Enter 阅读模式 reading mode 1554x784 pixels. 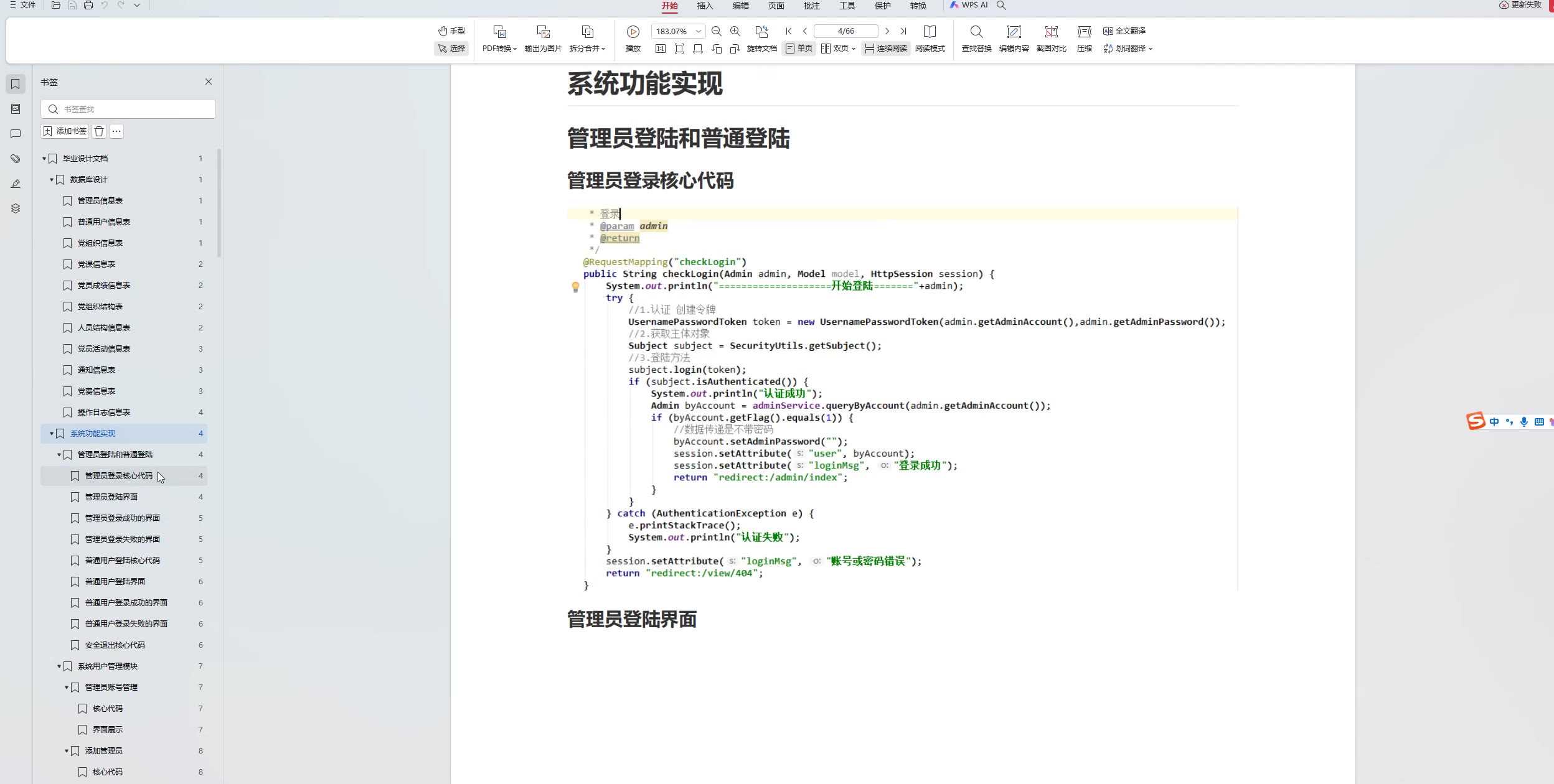coord(930,39)
